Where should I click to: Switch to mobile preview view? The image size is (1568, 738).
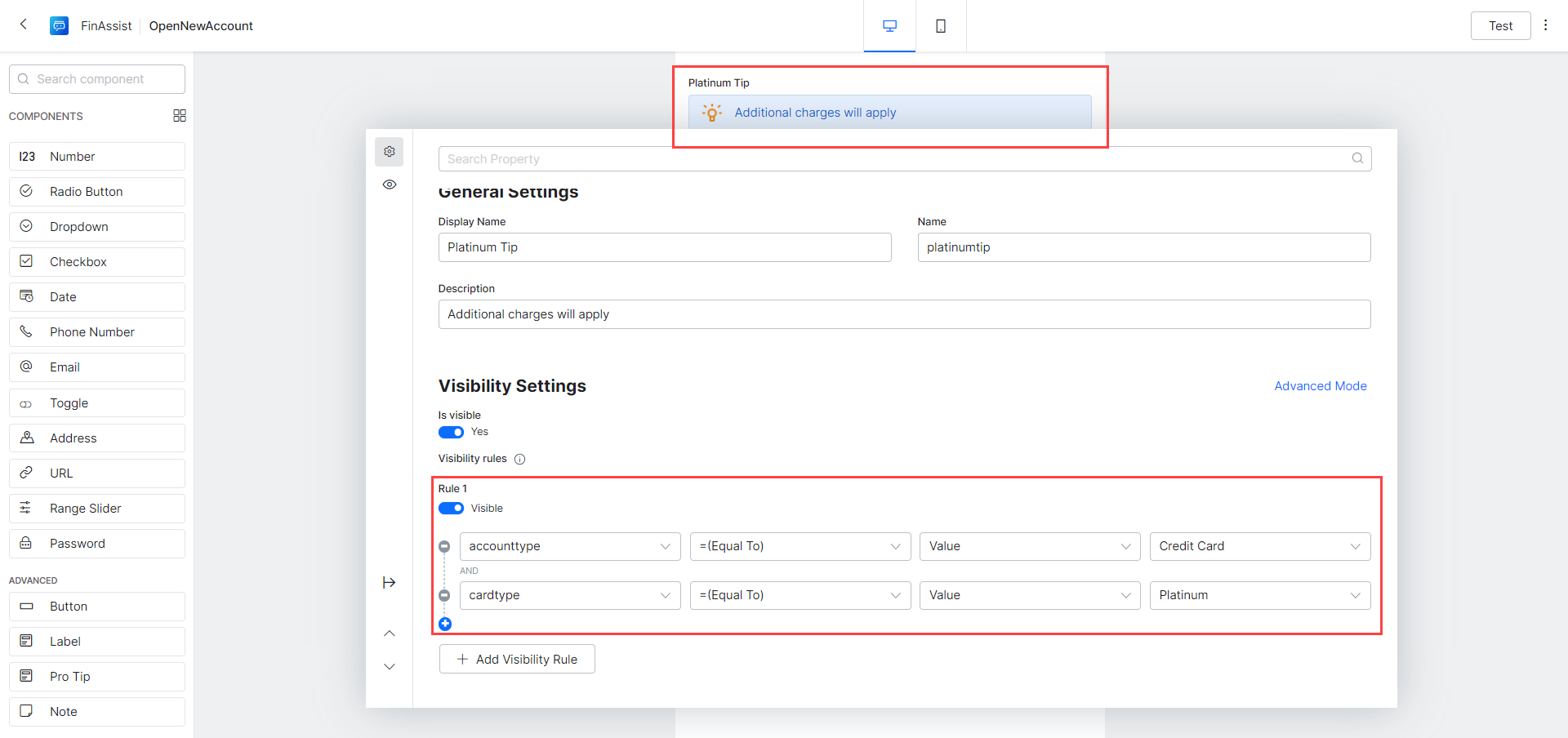941,26
